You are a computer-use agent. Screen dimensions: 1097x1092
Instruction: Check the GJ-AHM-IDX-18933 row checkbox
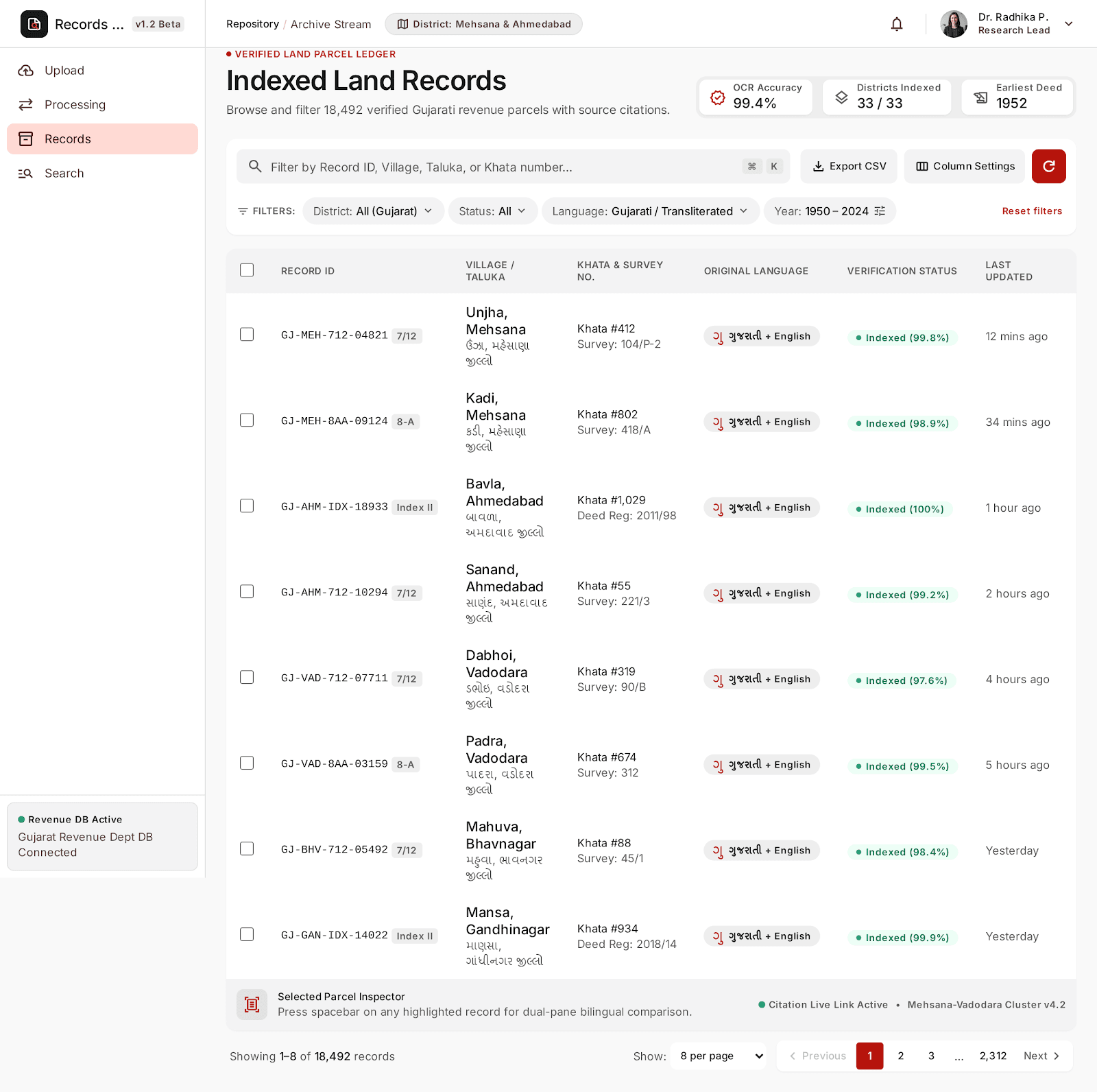pos(247,506)
